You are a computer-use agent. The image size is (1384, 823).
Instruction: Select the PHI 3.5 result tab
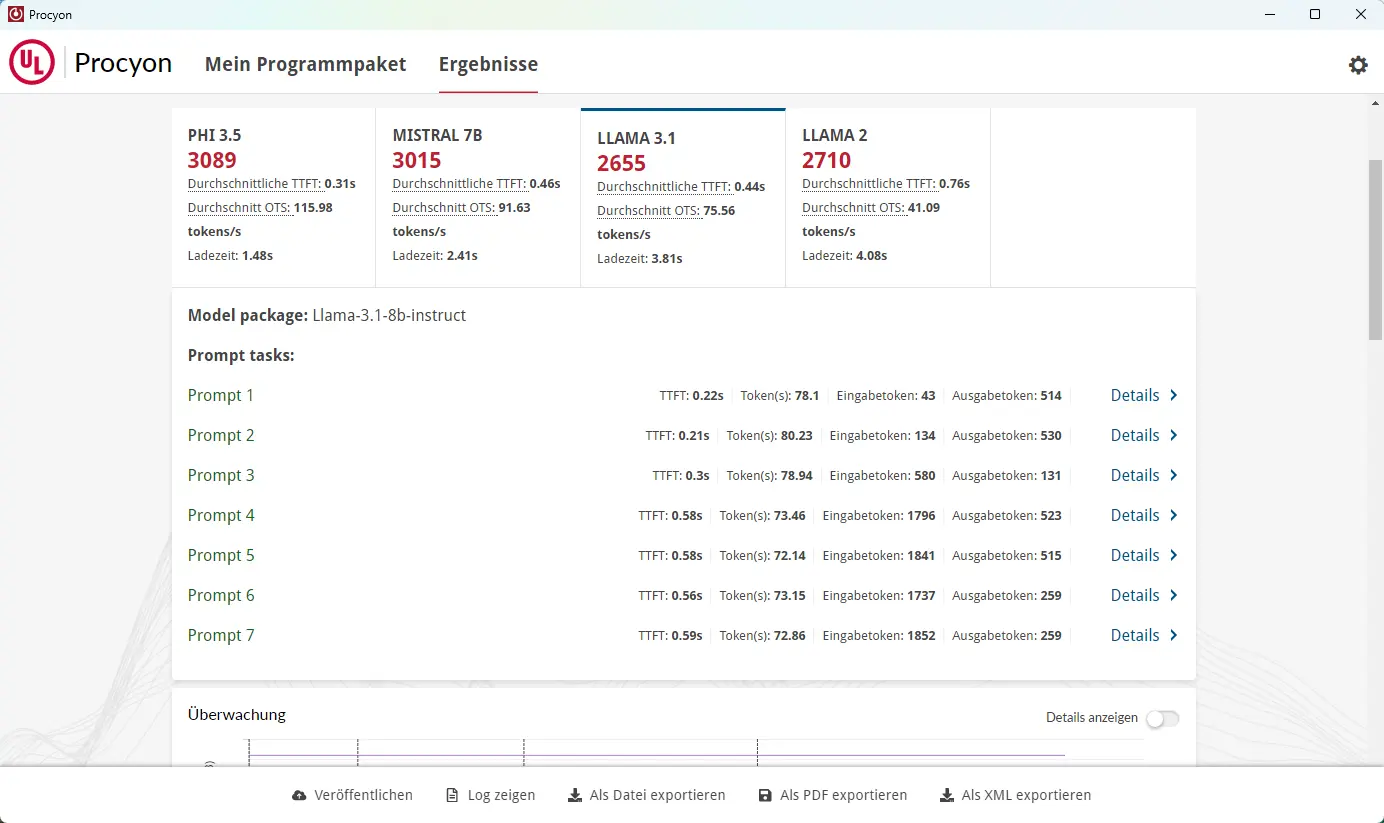[273, 197]
